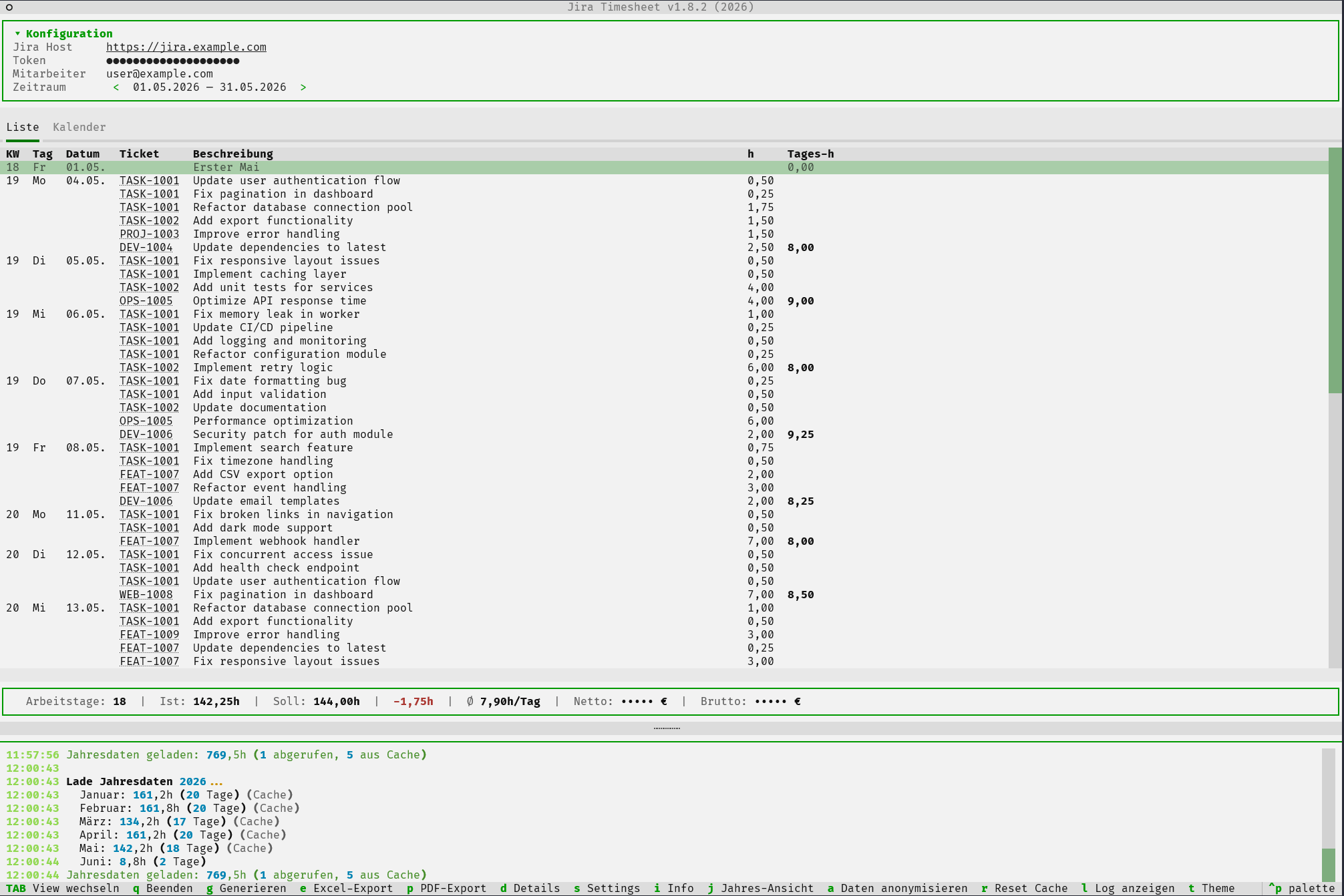The image size is (1344, 896).
Task: Open ticket PROJ-1003 Improve error handling
Action: pyautogui.click(x=150, y=234)
